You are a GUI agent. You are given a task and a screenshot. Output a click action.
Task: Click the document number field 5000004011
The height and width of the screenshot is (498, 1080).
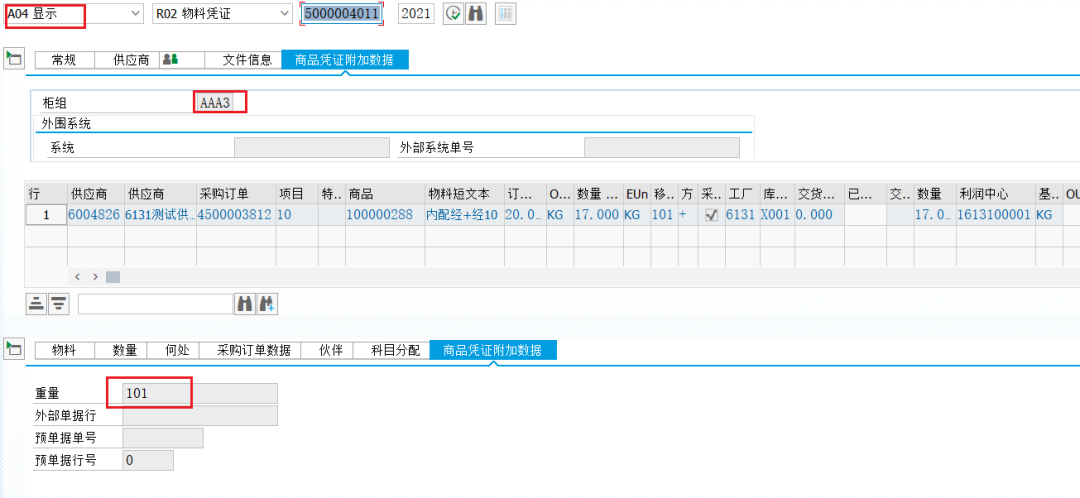[x=342, y=14]
